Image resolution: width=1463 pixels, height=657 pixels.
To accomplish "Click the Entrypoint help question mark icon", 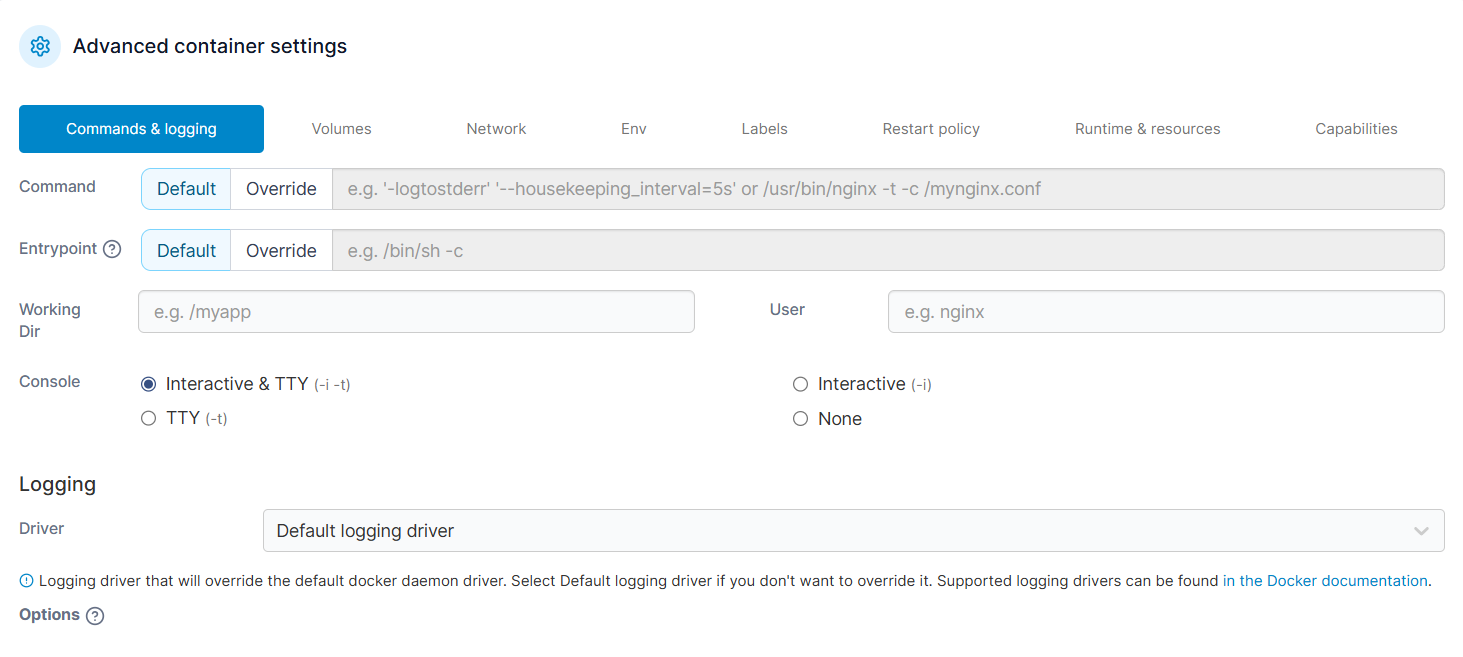I will point(112,249).
